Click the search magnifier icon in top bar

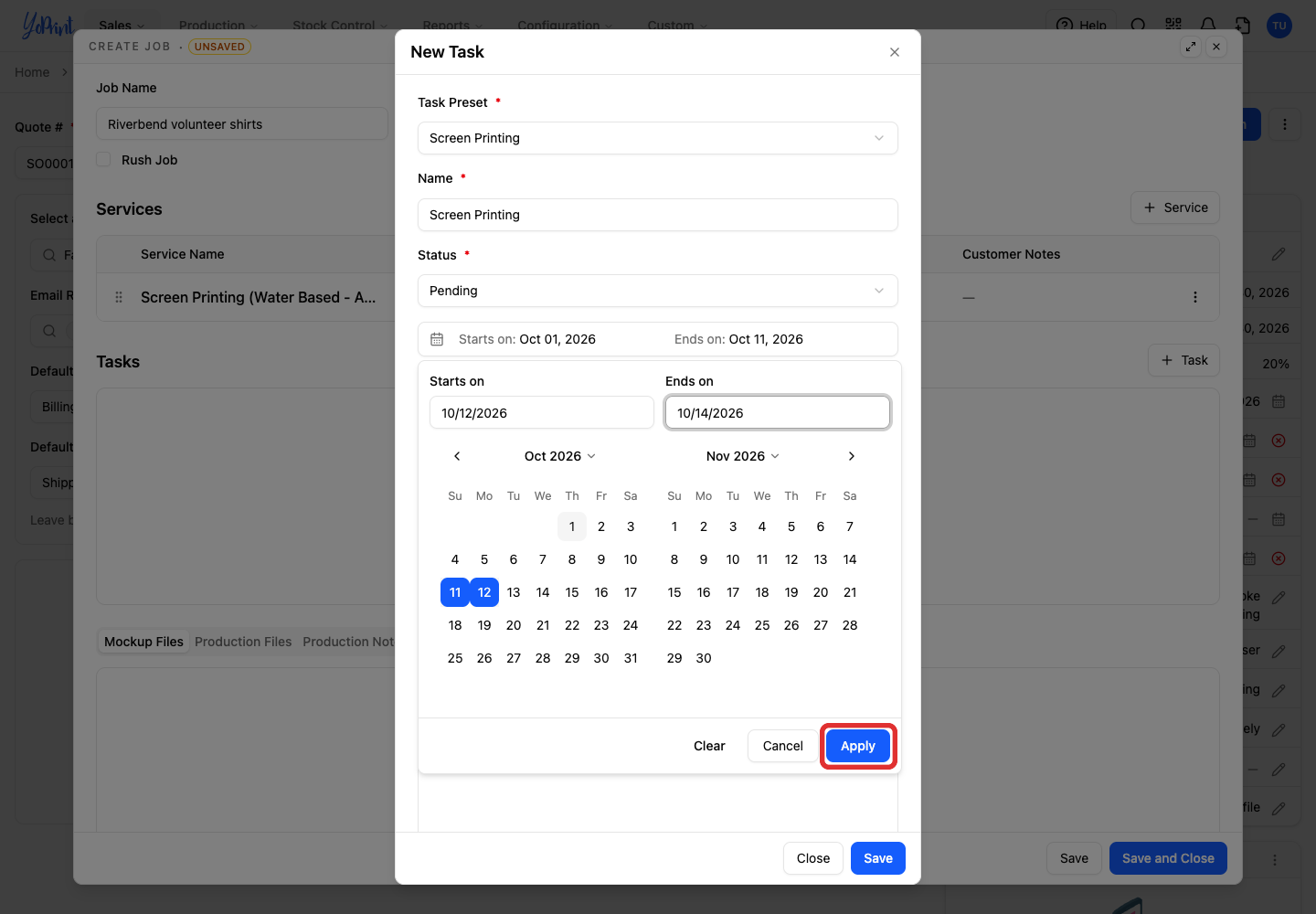pyautogui.click(x=1139, y=26)
